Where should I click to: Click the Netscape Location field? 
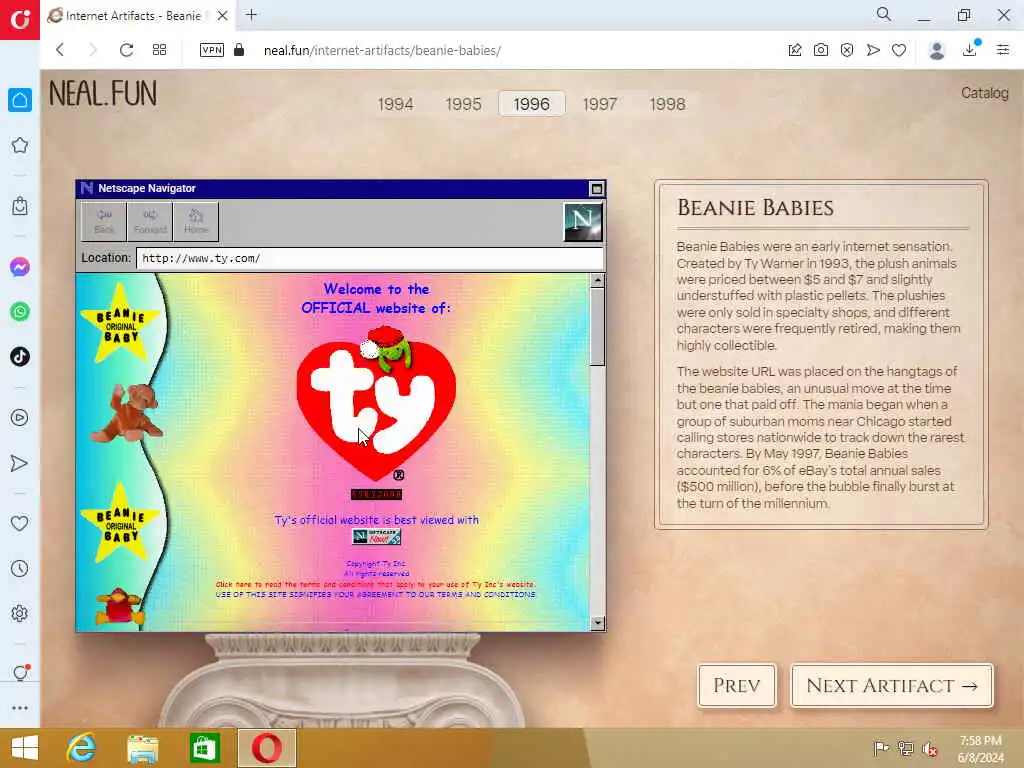pos(369,258)
